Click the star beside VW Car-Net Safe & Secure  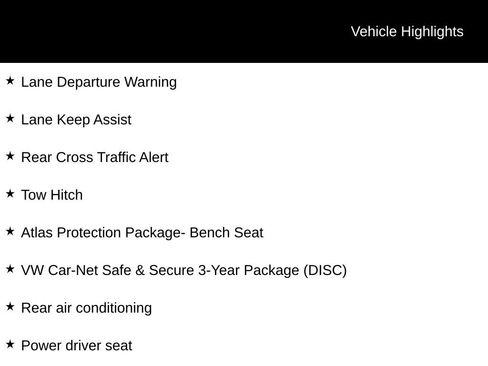click(10, 269)
